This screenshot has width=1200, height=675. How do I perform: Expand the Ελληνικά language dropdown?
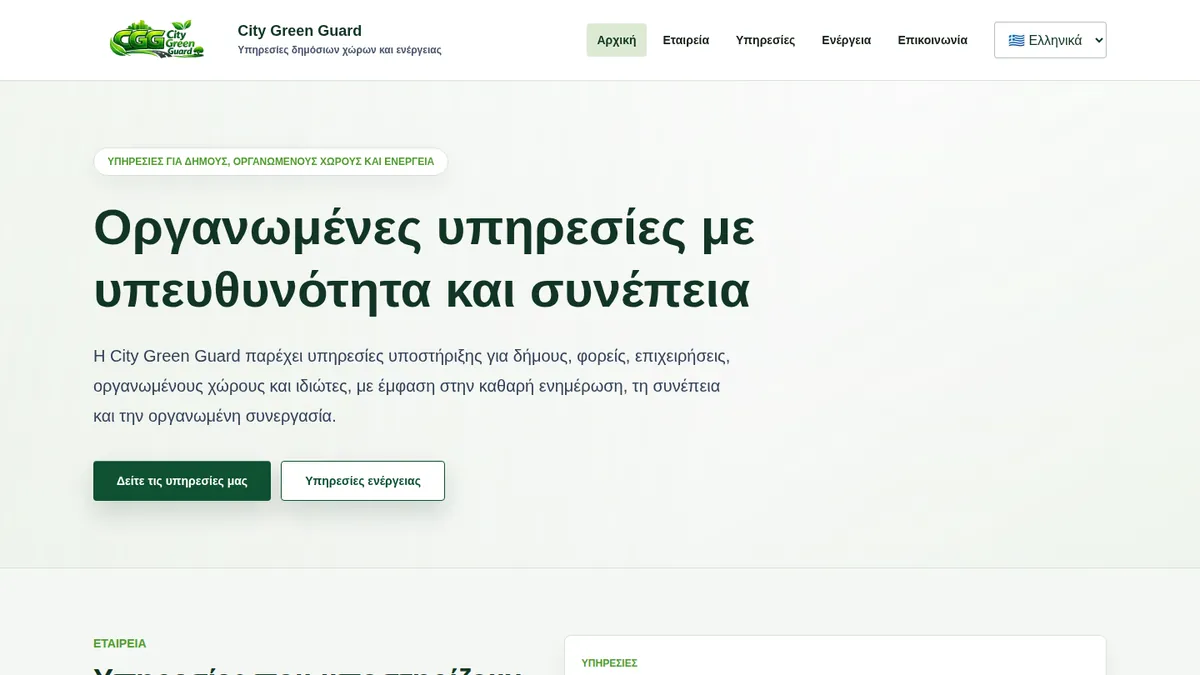coord(1050,40)
